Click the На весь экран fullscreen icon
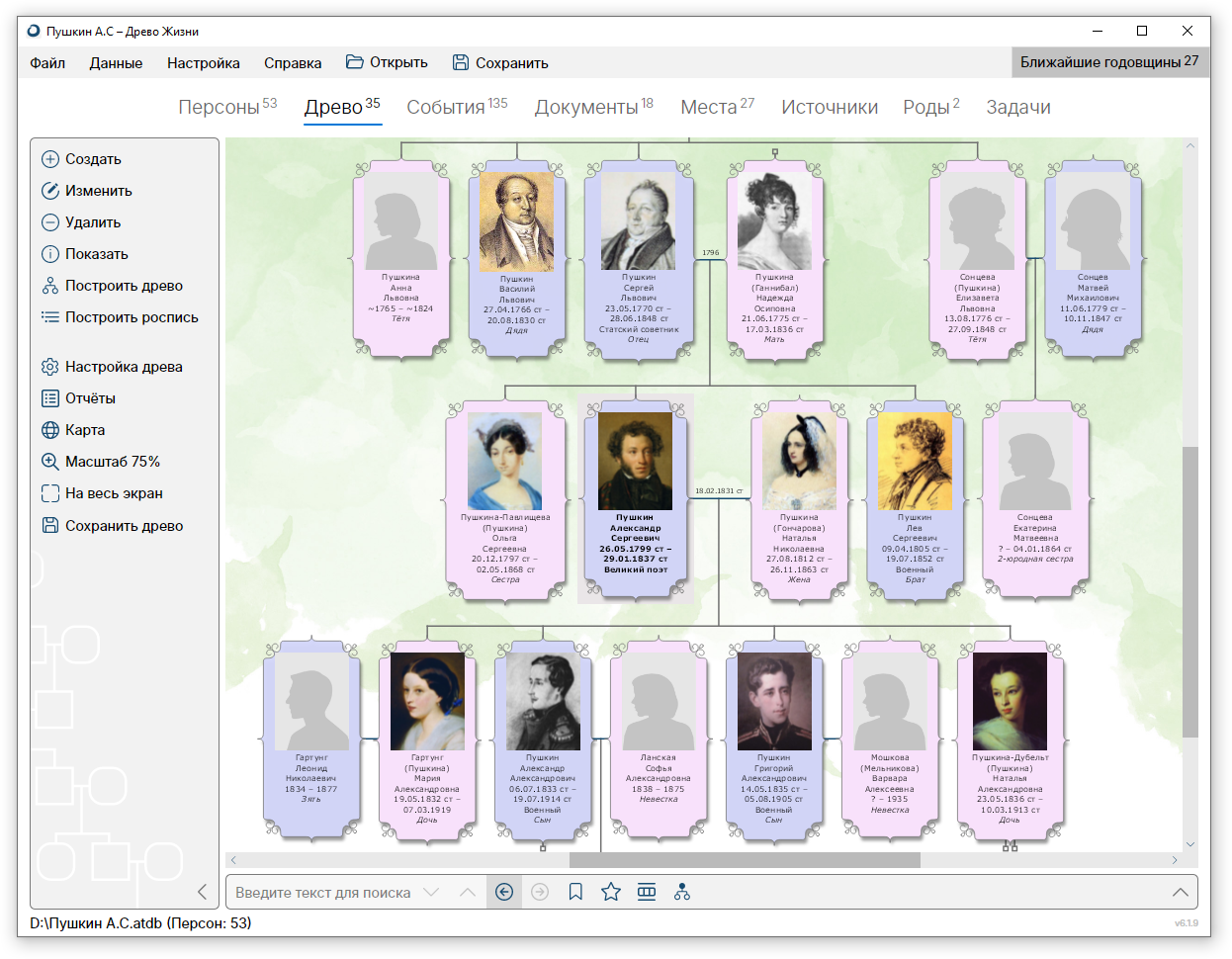This screenshot has width=1232, height=959. click(50, 493)
